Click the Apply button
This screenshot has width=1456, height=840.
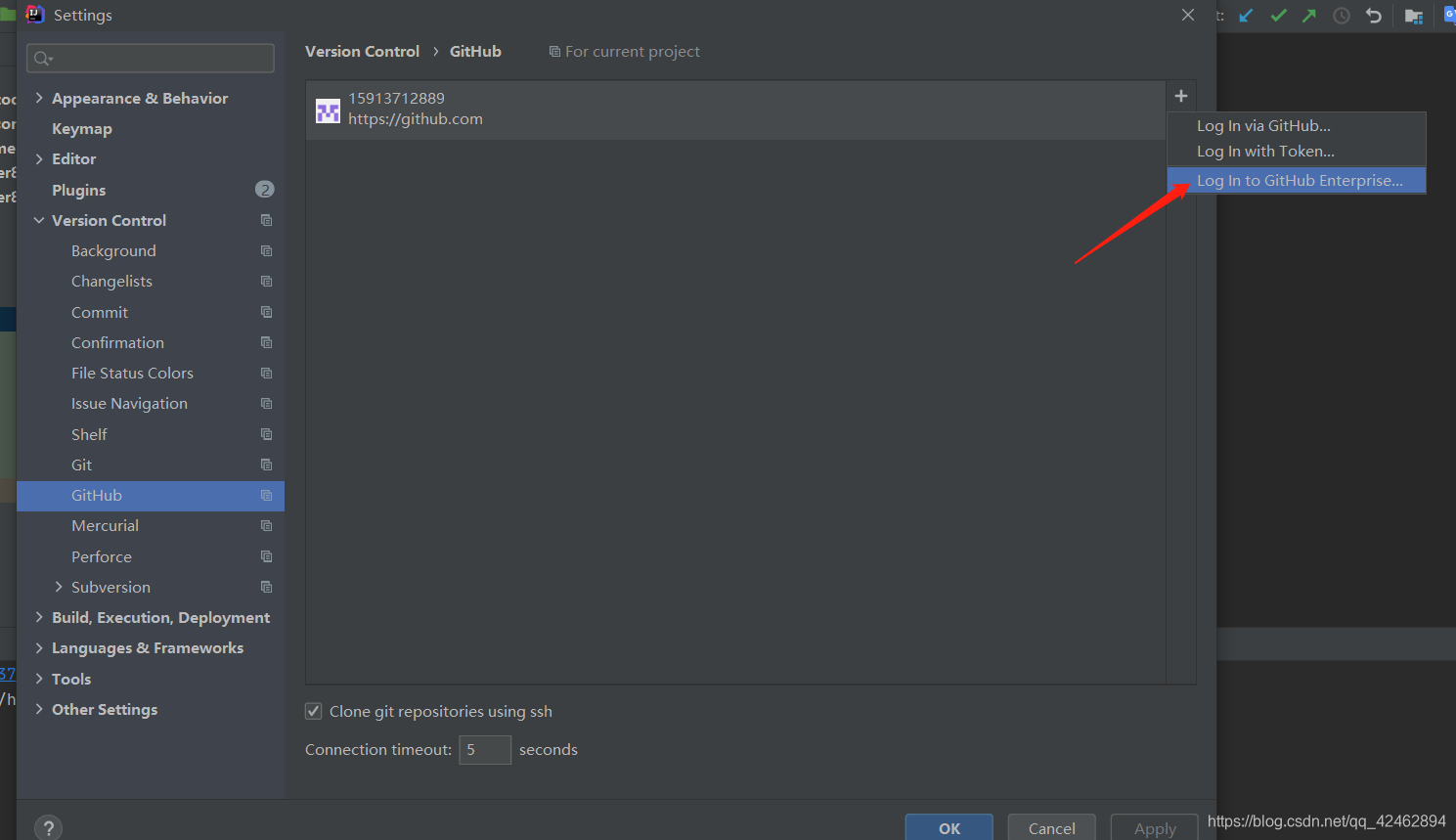click(1155, 827)
